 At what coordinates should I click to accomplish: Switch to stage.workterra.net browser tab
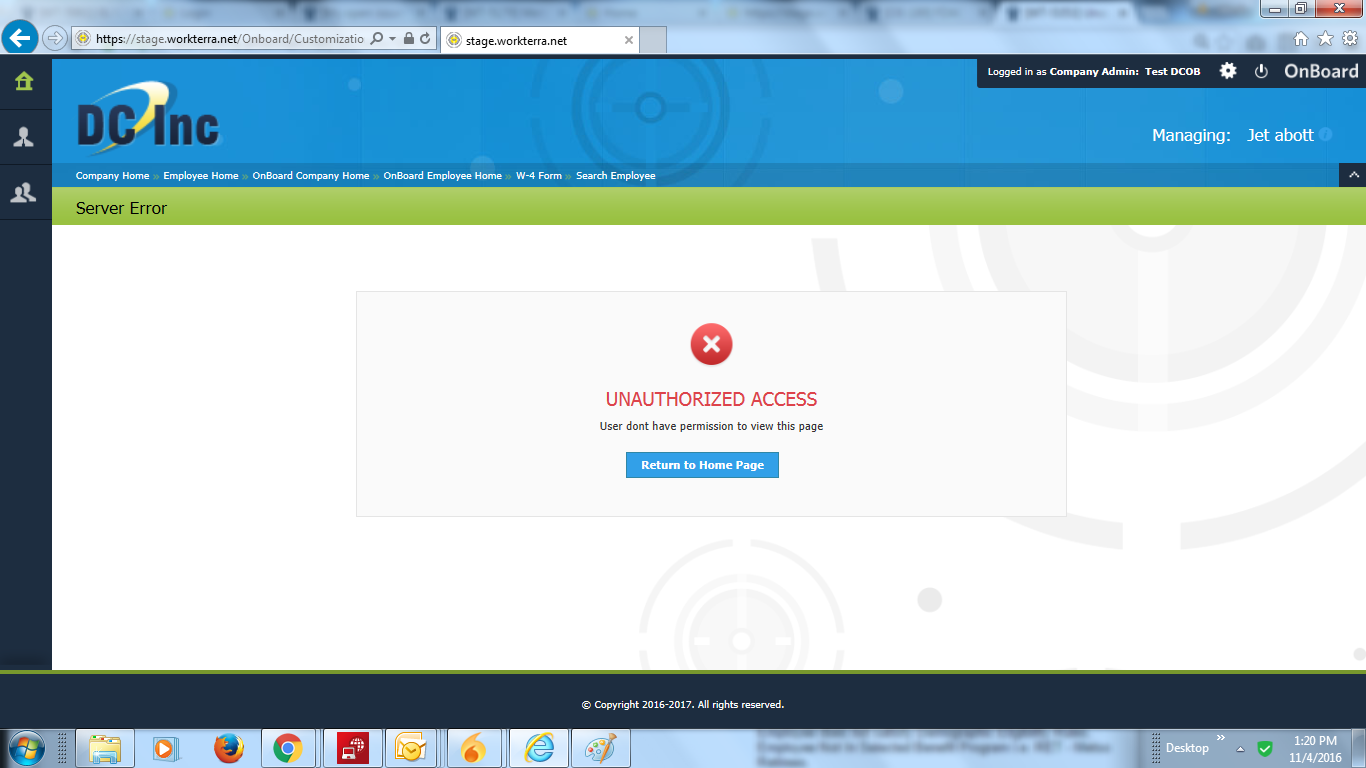point(530,41)
